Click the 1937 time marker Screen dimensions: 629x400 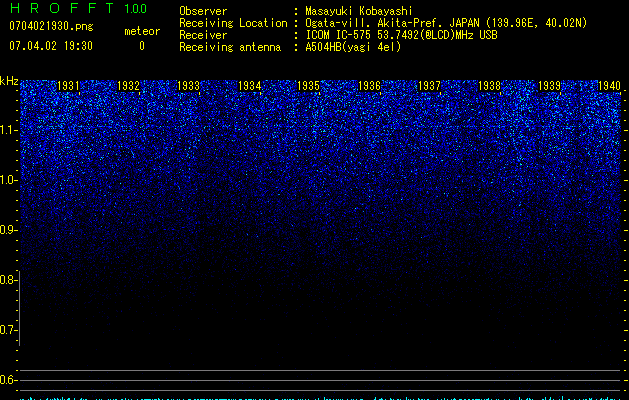point(429,85)
